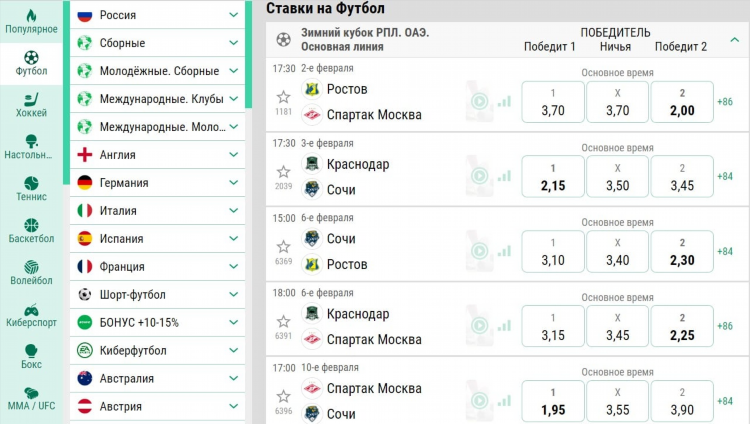Select draw odds 3,50 for Краснодар vs Сочи
750x424 pixels.
[618, 177]
